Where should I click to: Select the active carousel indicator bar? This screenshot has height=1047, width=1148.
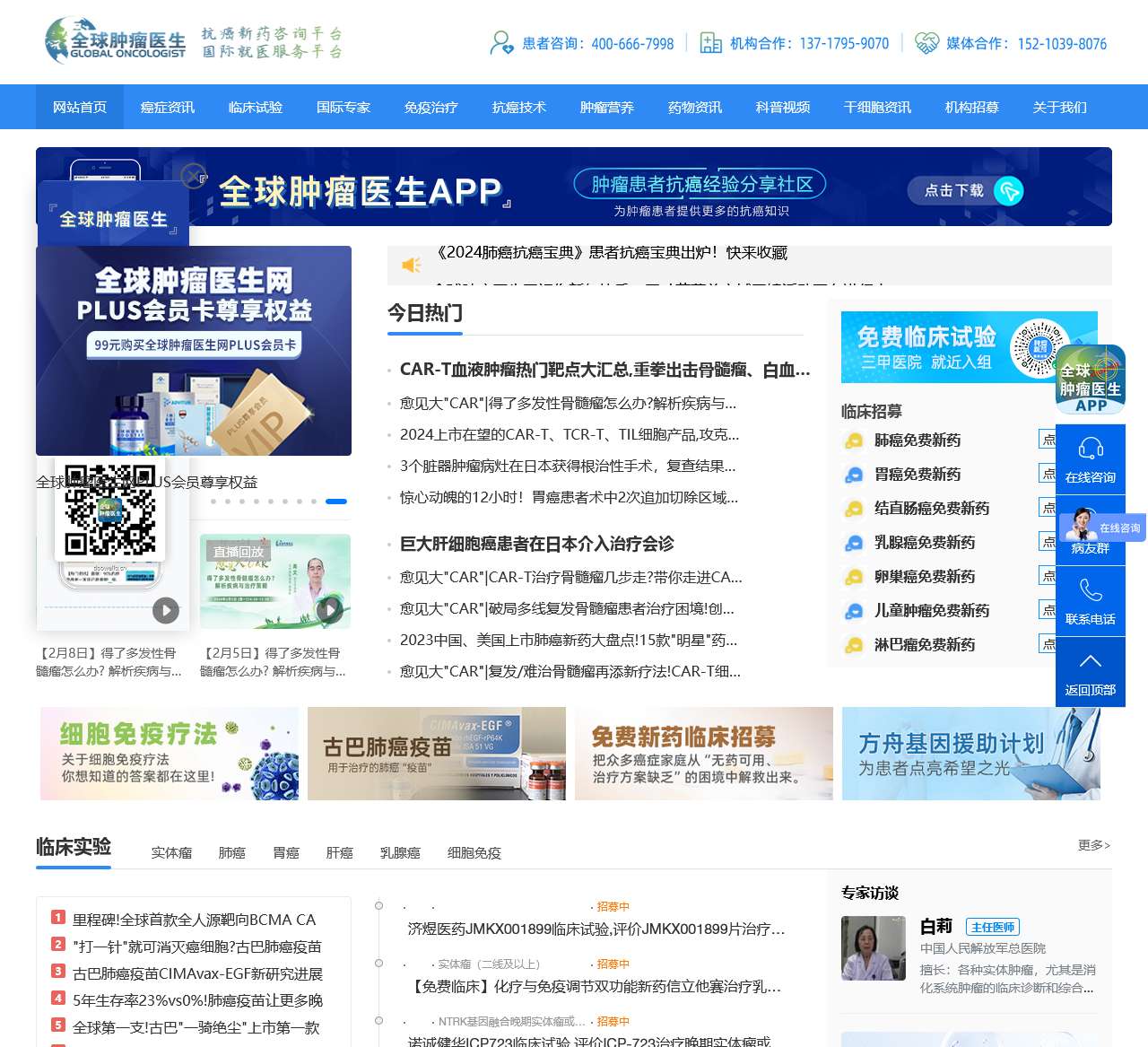[x=335, y=502]
